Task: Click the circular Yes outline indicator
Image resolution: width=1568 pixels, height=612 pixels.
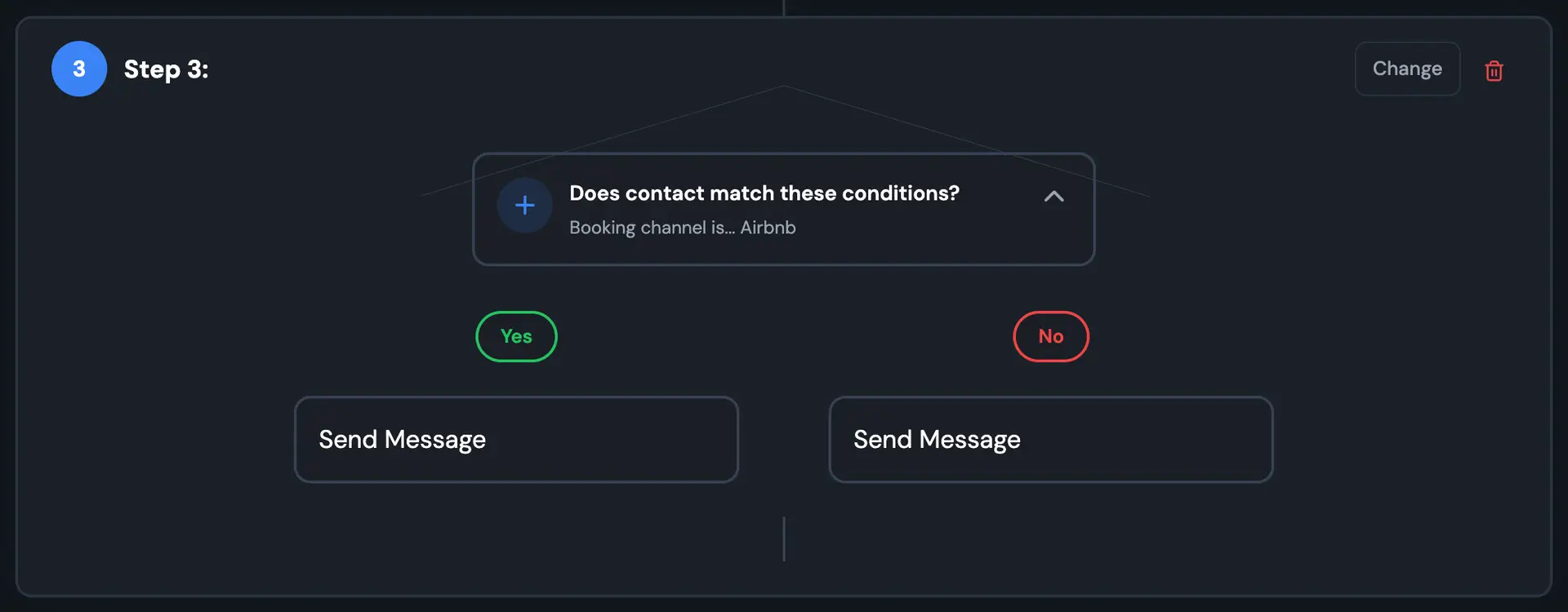Action: coord(516,336)
